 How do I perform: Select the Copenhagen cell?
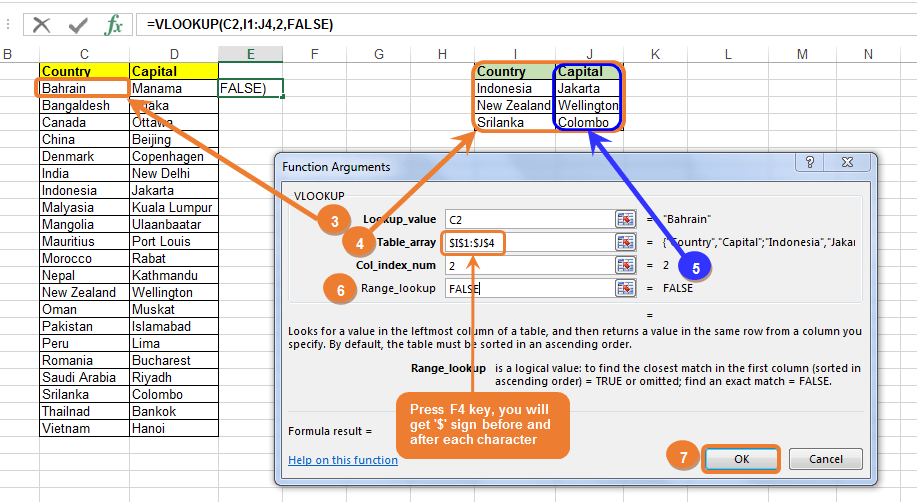point(174,156)
